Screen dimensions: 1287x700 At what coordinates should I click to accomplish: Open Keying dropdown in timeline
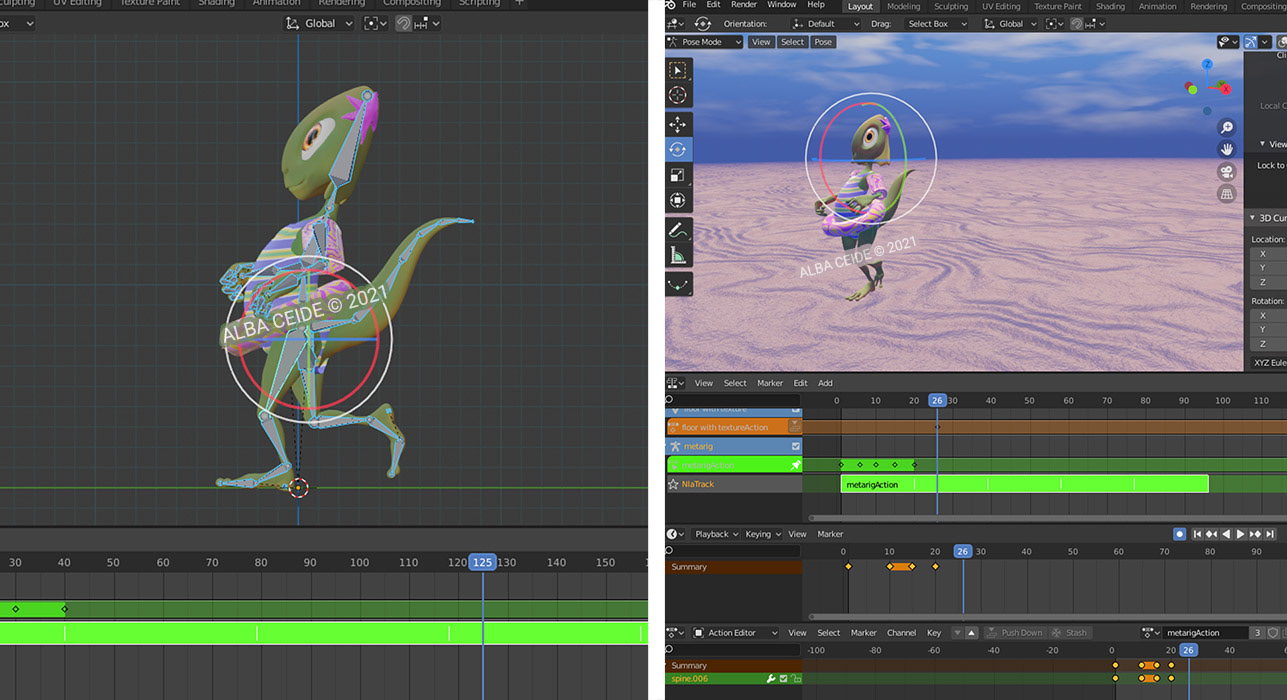pyautogui.click(x=763, y=534)
